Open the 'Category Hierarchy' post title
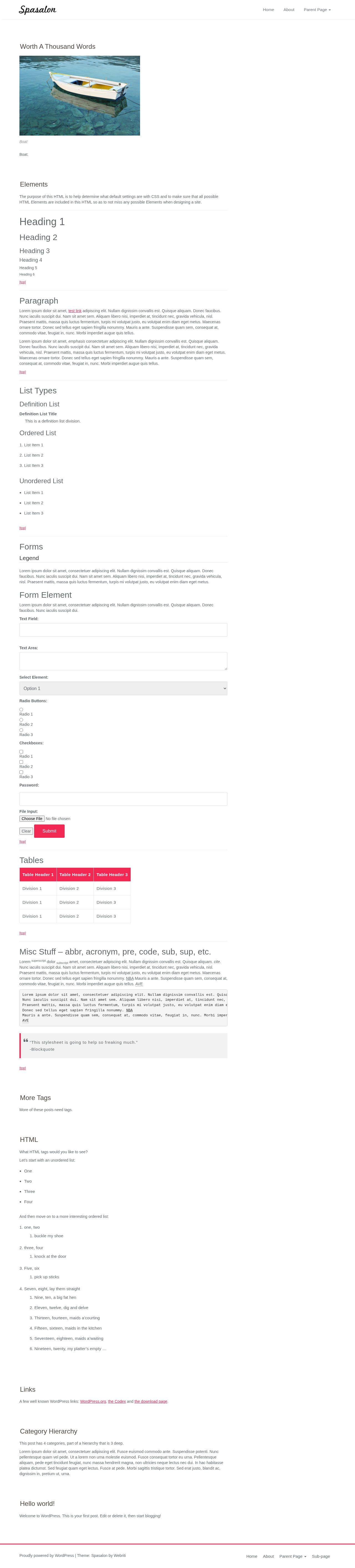 [x=49, y=1431]
